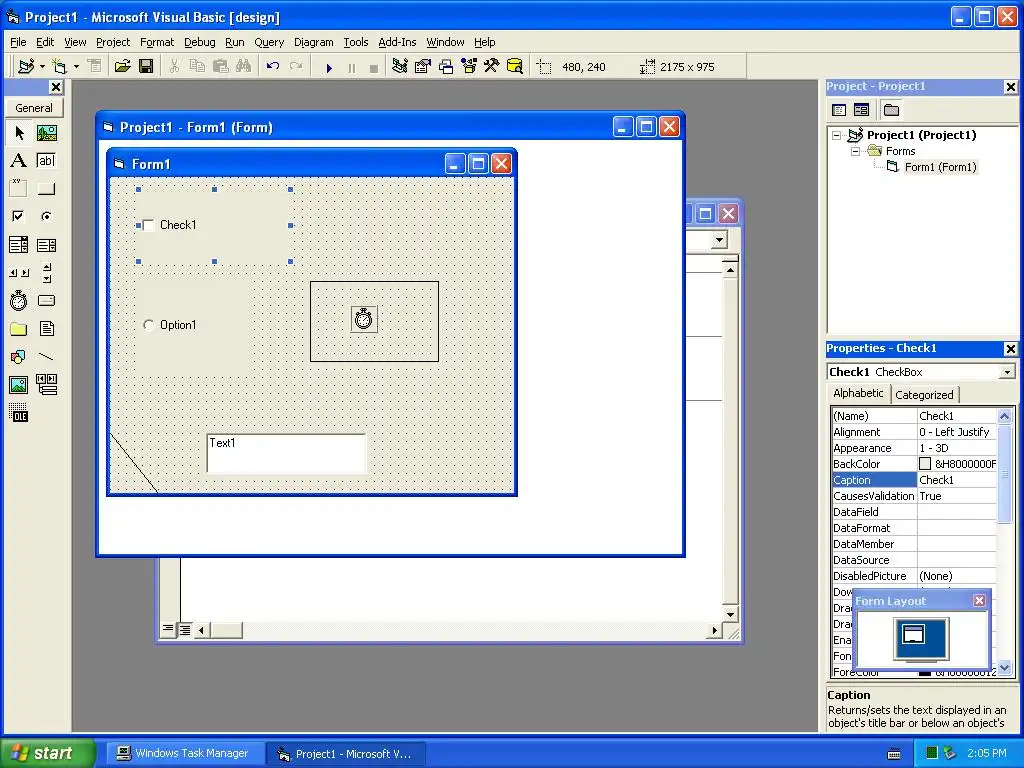
Task: Select the horizontal scrollbar tool in toolbox
Action: [x=19, y=273]
